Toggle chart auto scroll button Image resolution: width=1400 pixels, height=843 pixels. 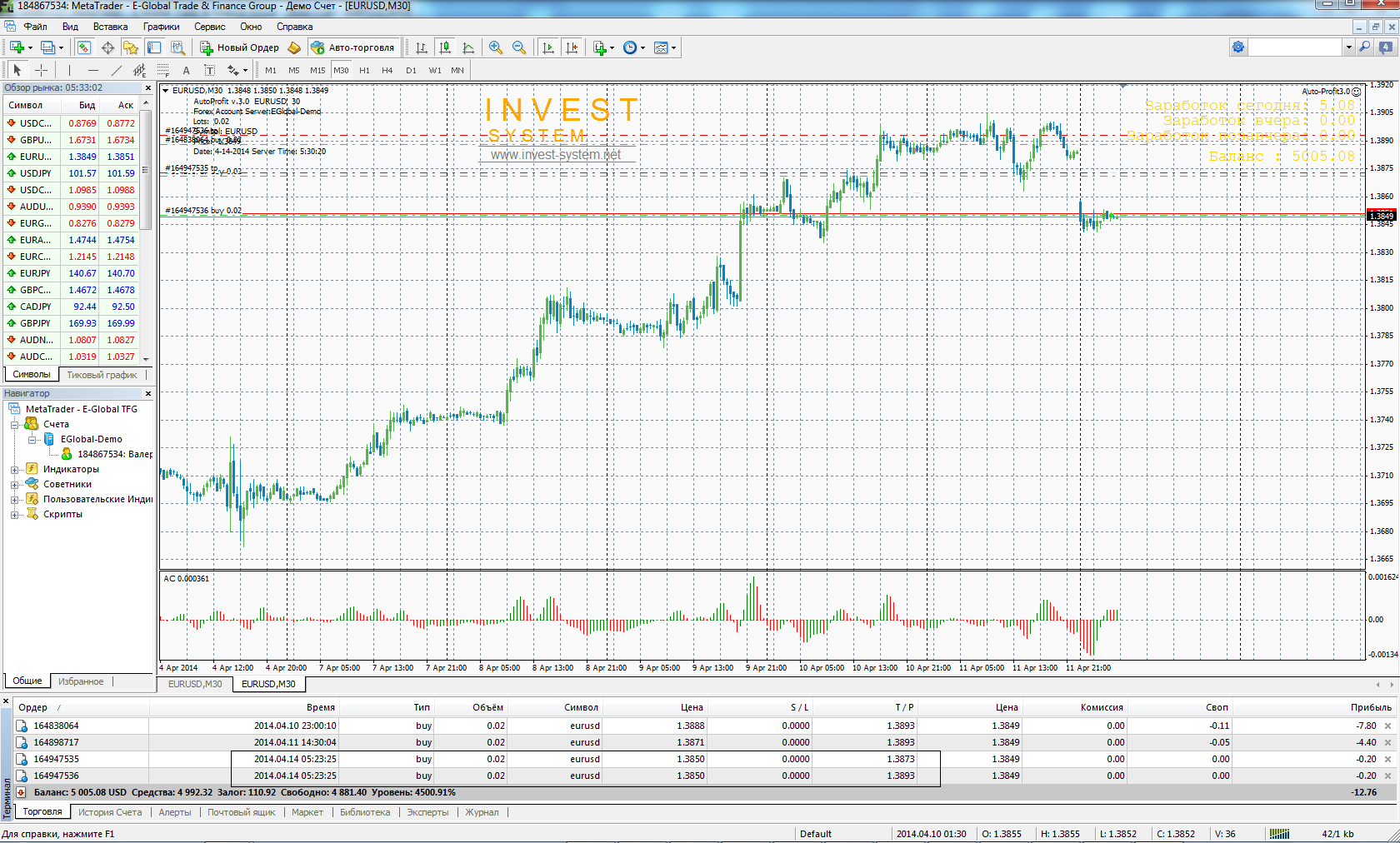[x=547, y=47]
